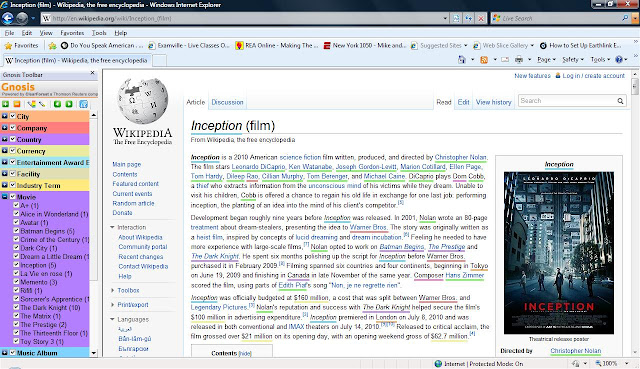Viewport: 640px width, 369px height.
Task: Open the View history tab
Action: pos(493,102)
